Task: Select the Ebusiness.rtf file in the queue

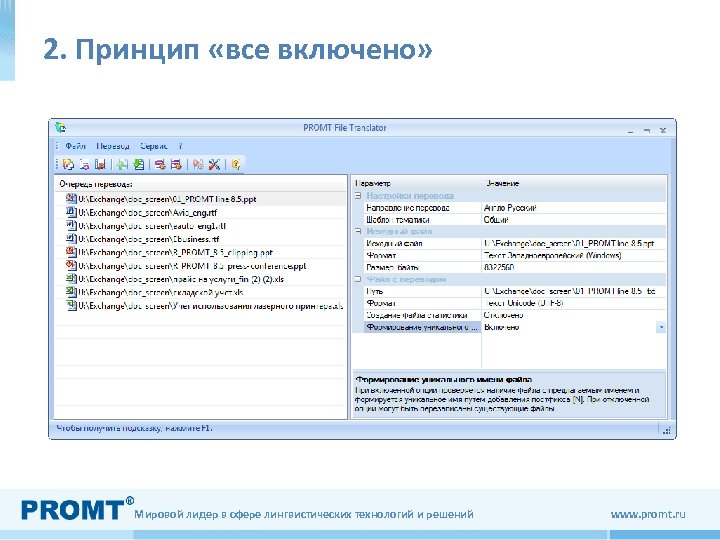Action: point(149,239)
